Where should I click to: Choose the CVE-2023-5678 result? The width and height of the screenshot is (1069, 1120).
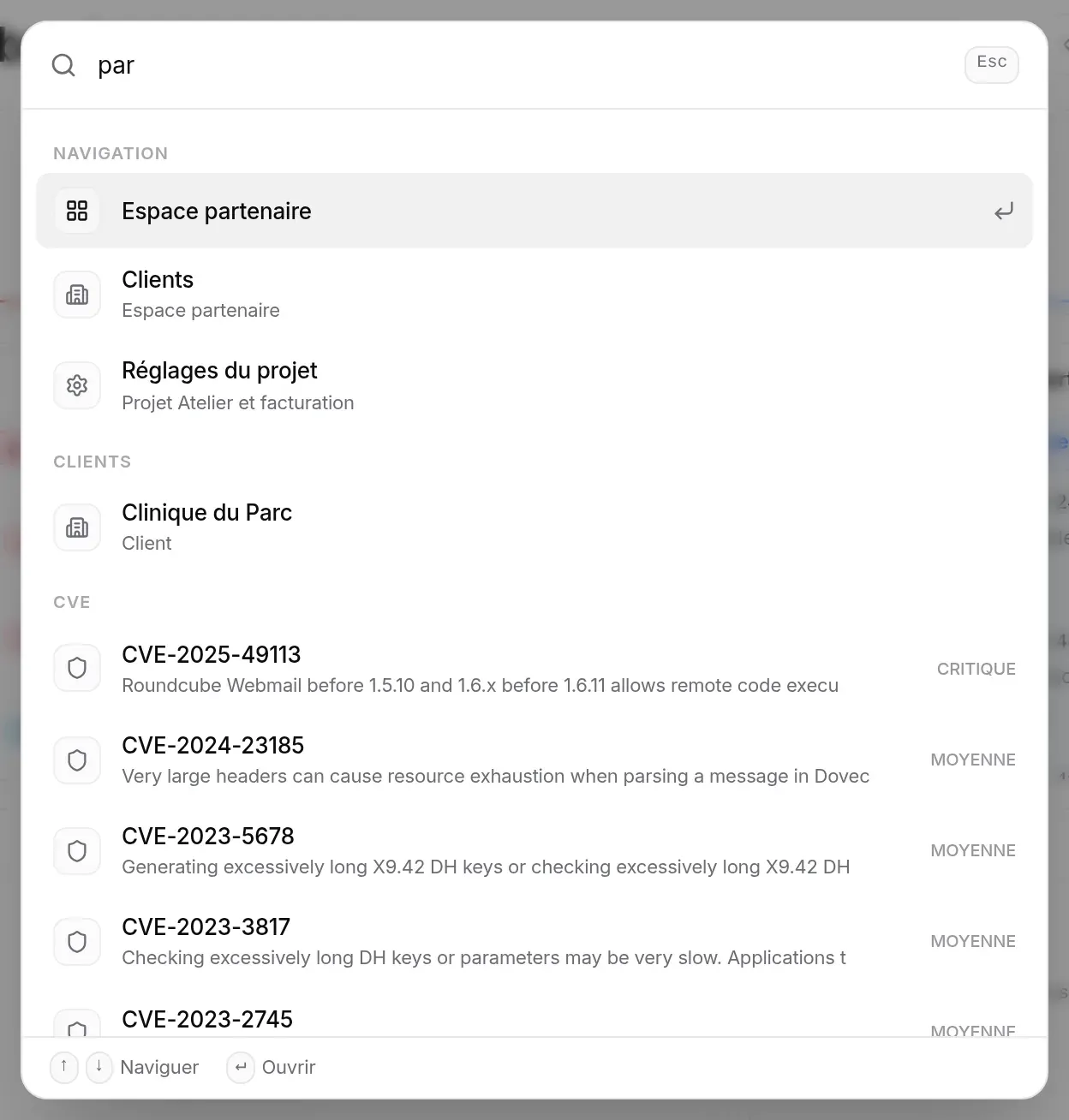click(534, 850)
